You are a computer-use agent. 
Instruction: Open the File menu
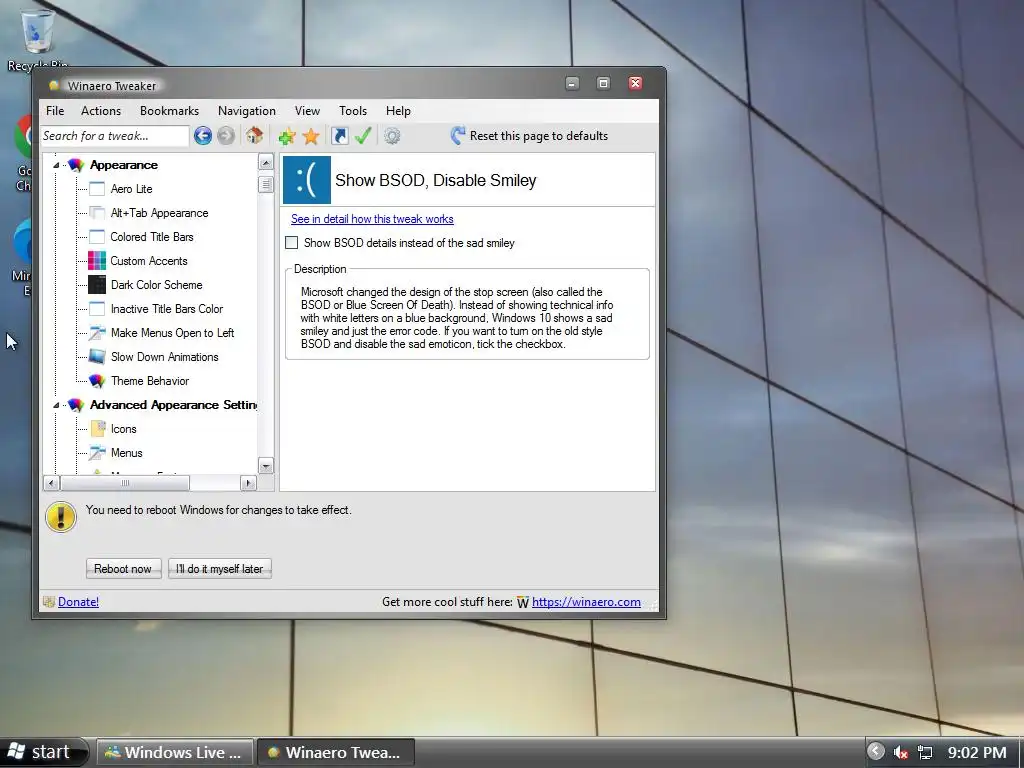pos(55,110)
